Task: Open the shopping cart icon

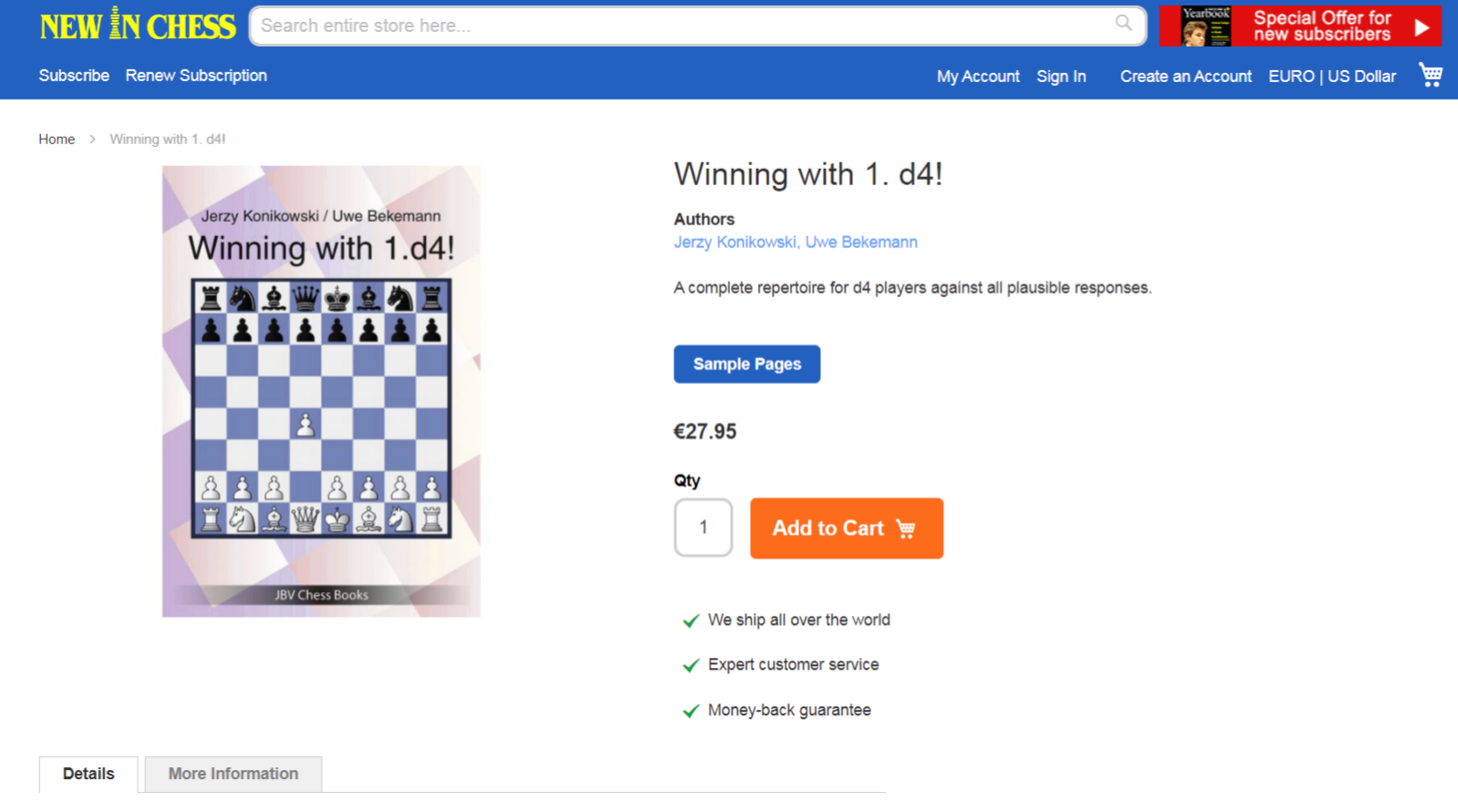Action: pos(1430,75)
